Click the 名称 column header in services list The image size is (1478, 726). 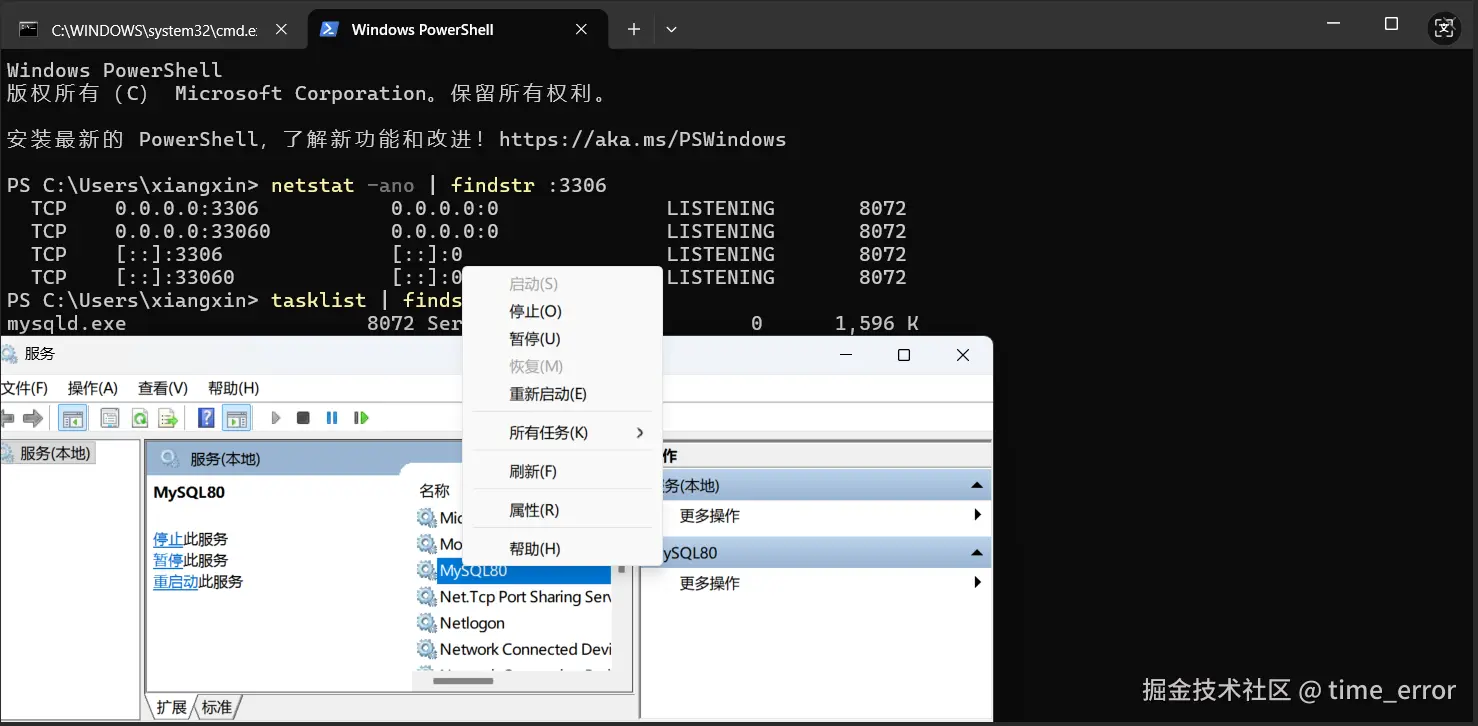pyautogui.click(x=435, y=491)
